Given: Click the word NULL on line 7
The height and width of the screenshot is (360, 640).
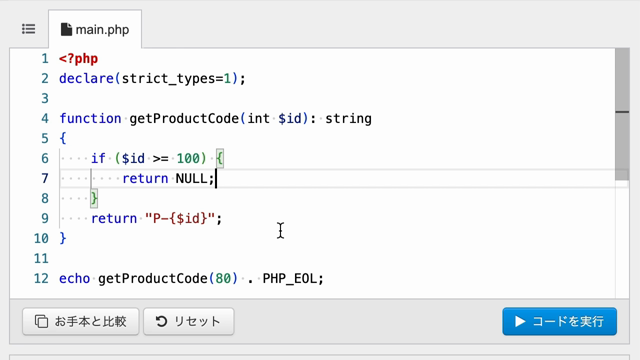Looking at the screenshot, I should [191, 178].
